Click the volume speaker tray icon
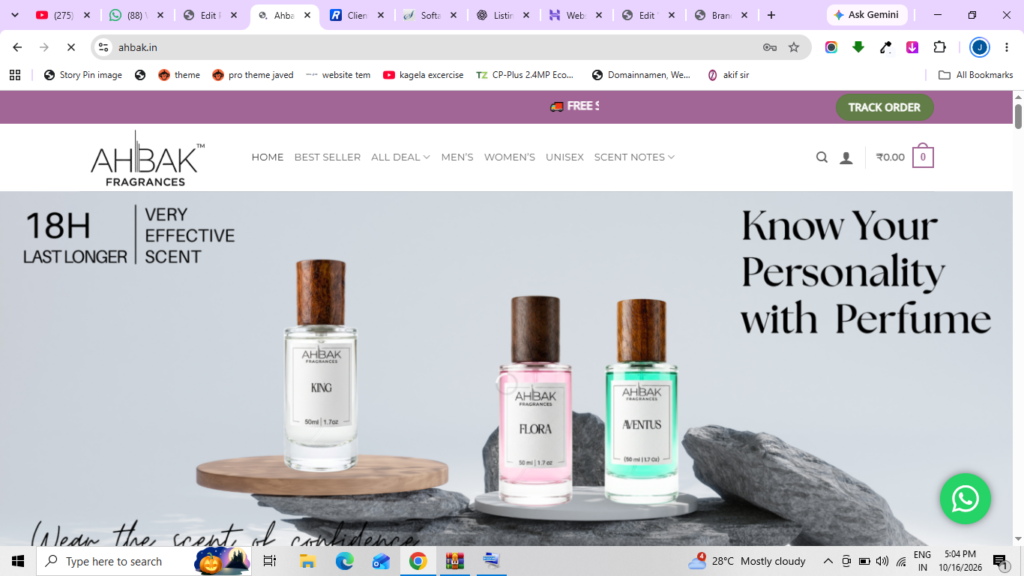Image resolution: width=1024 pixels, height=576 pixels. coord(882,561)
